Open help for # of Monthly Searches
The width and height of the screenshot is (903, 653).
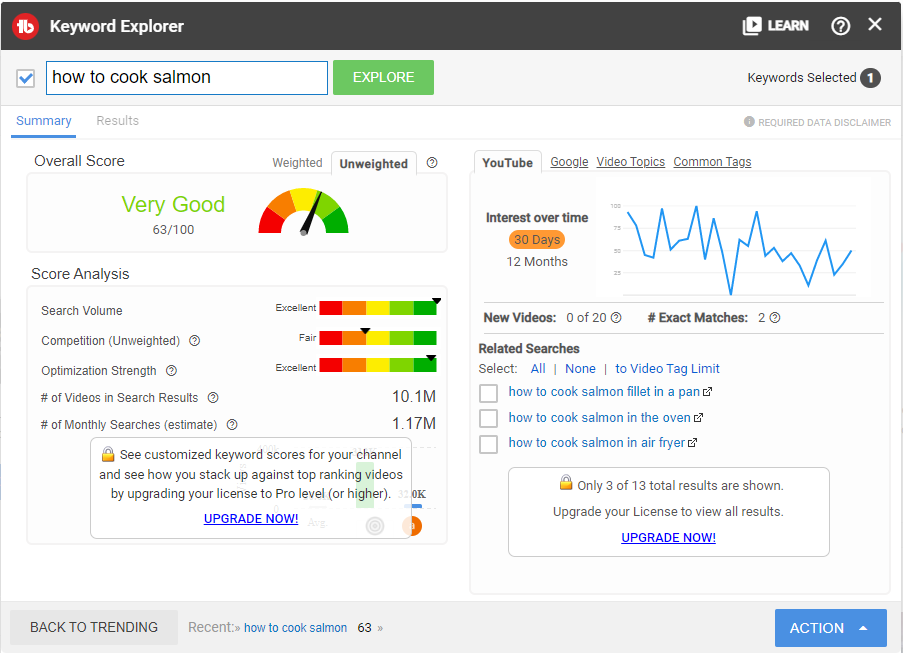coord(232,425)
